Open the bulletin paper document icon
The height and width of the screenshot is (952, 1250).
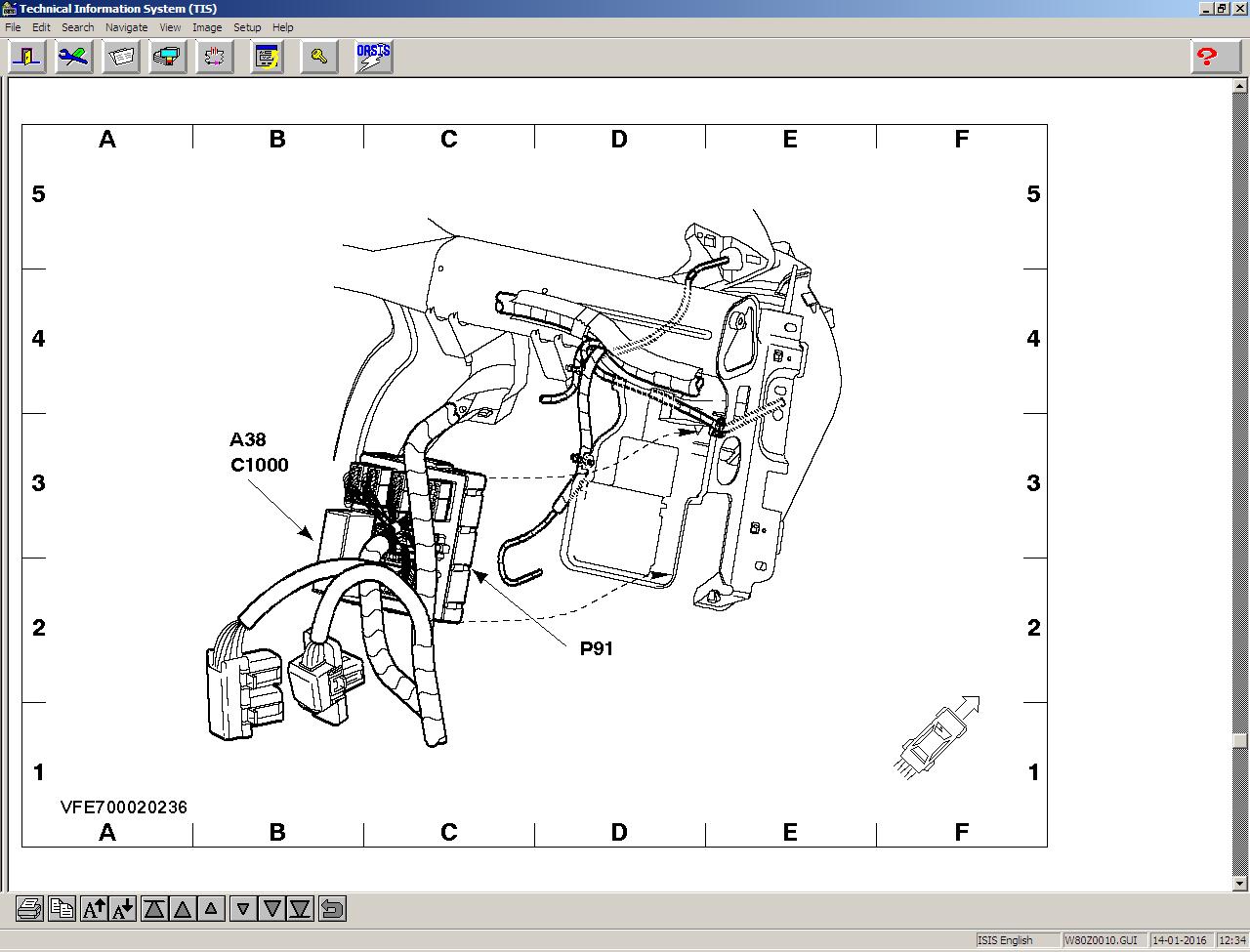pos(121,57)
